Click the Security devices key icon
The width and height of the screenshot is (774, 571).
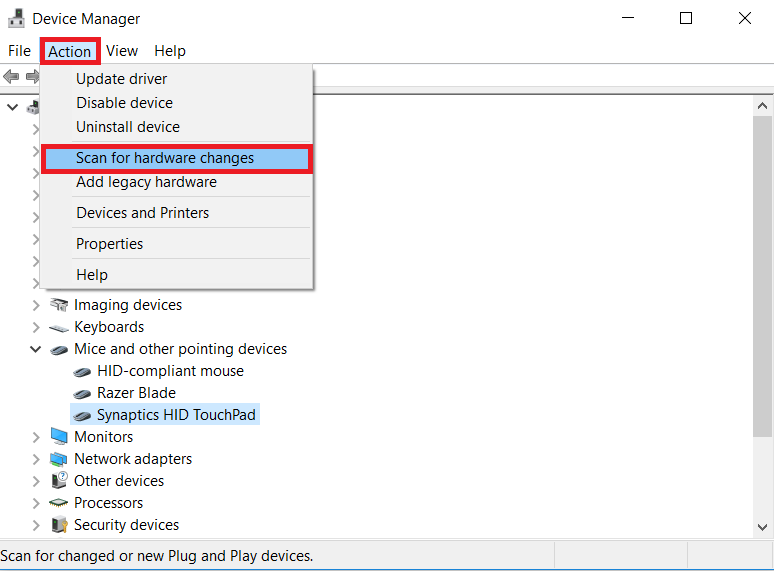click(59, 525)
